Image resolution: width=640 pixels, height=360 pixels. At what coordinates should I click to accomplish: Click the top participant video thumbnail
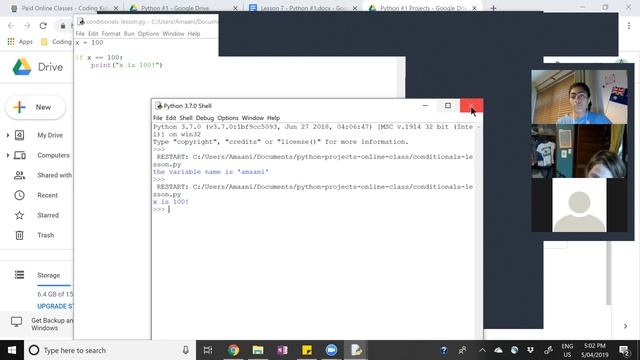pyautogui.click(x=579, y=97)
